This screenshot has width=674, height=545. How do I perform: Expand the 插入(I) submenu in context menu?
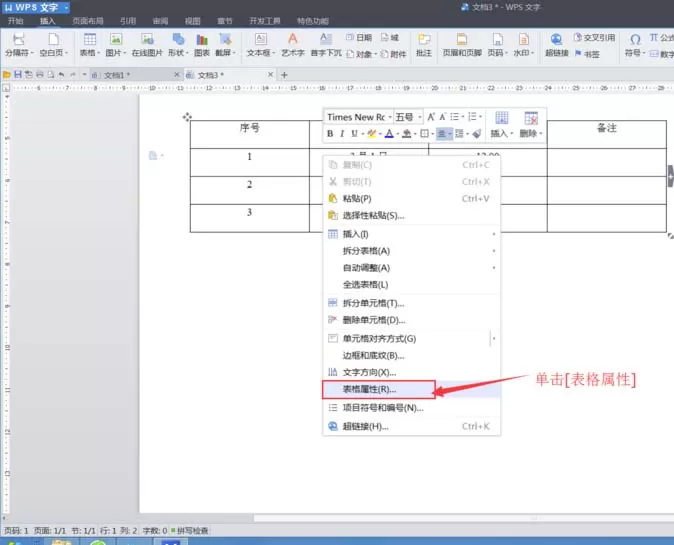pyautogui.click(x=411, y=234)
